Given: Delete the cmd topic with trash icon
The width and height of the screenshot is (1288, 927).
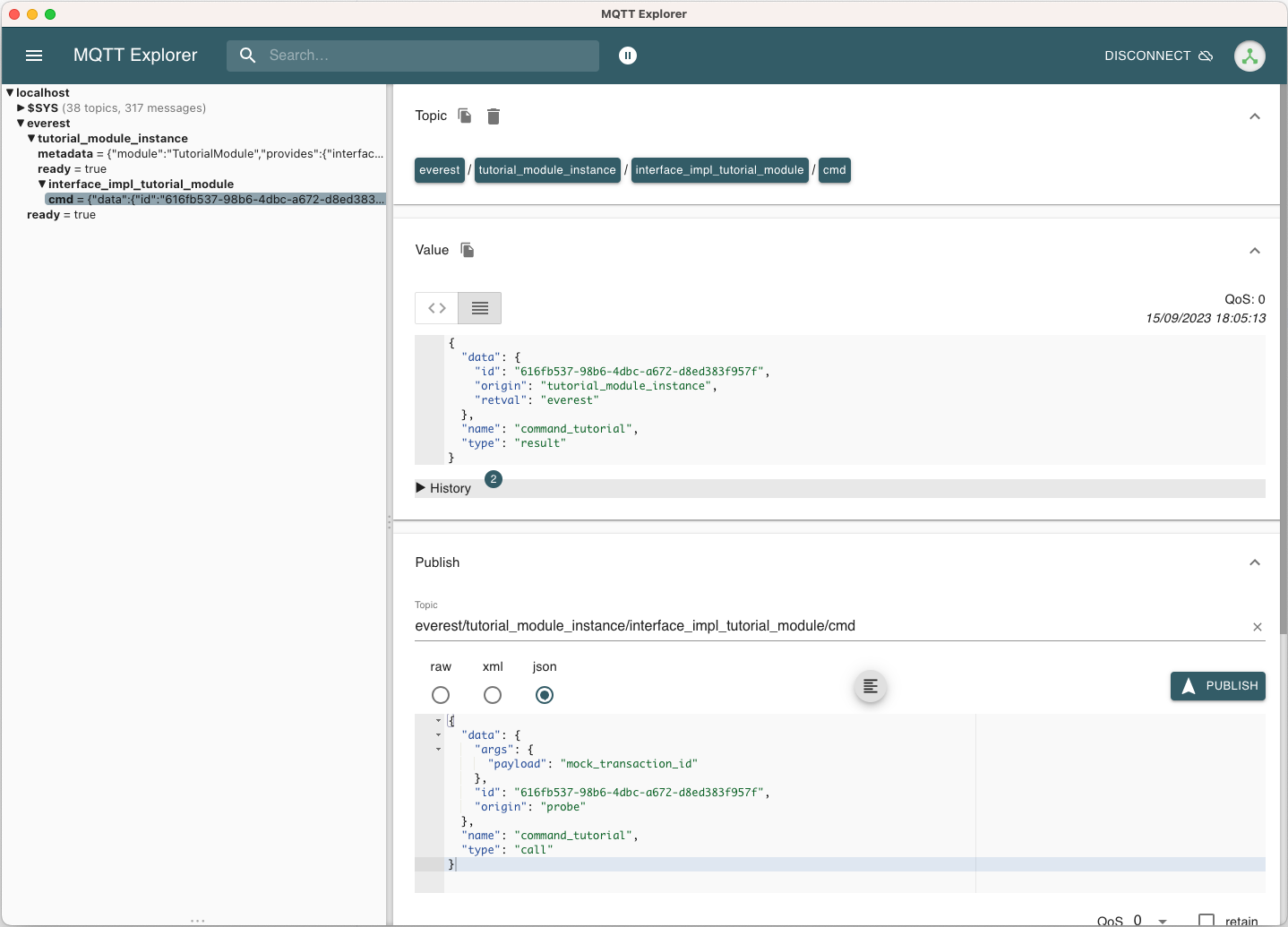Looking at the screenshot, I should (x=494, y=116).
